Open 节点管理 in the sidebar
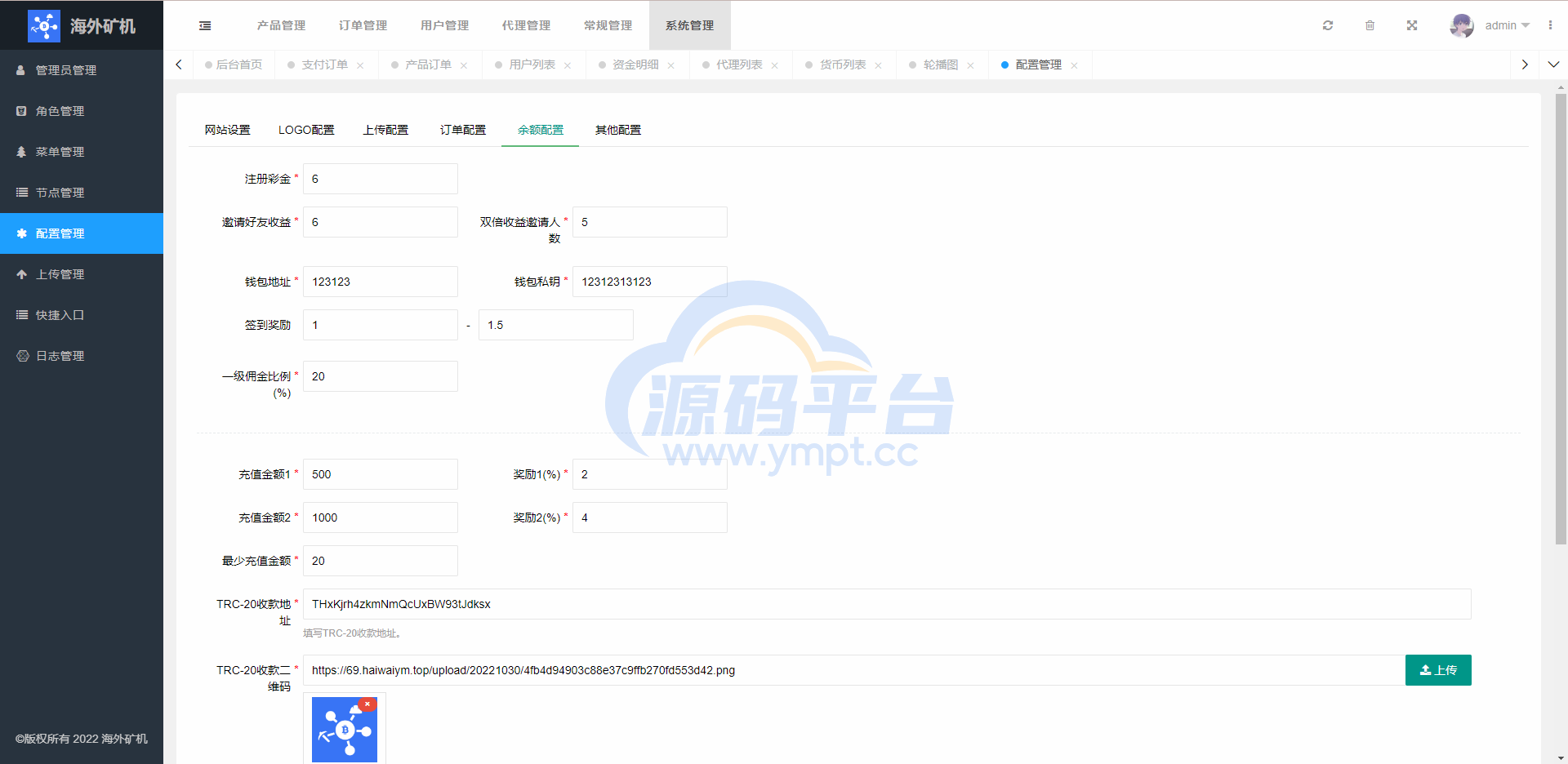Viewport: 1568px width, 764px height. [x=82, y=193]
